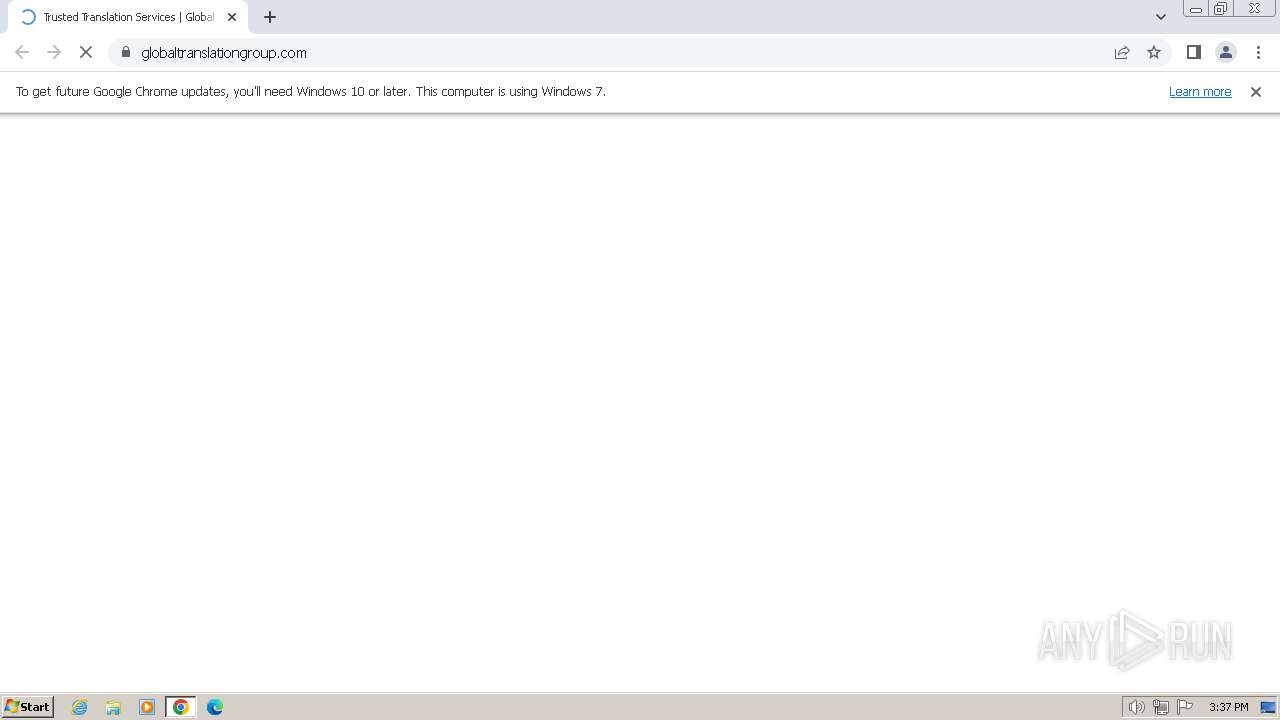Select Trusted Translation Services tab

[x=128, y=17]
